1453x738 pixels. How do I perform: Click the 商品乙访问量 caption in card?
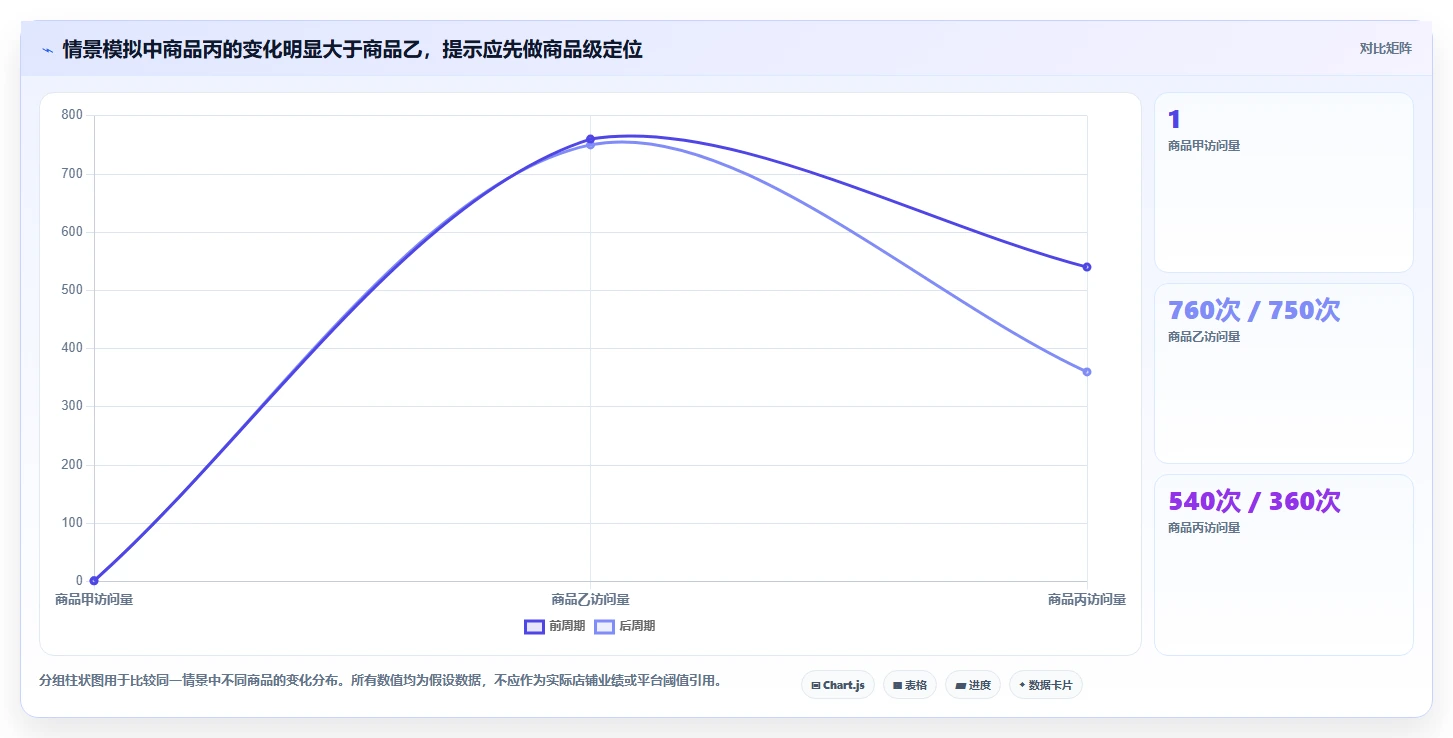[1204, 337]
